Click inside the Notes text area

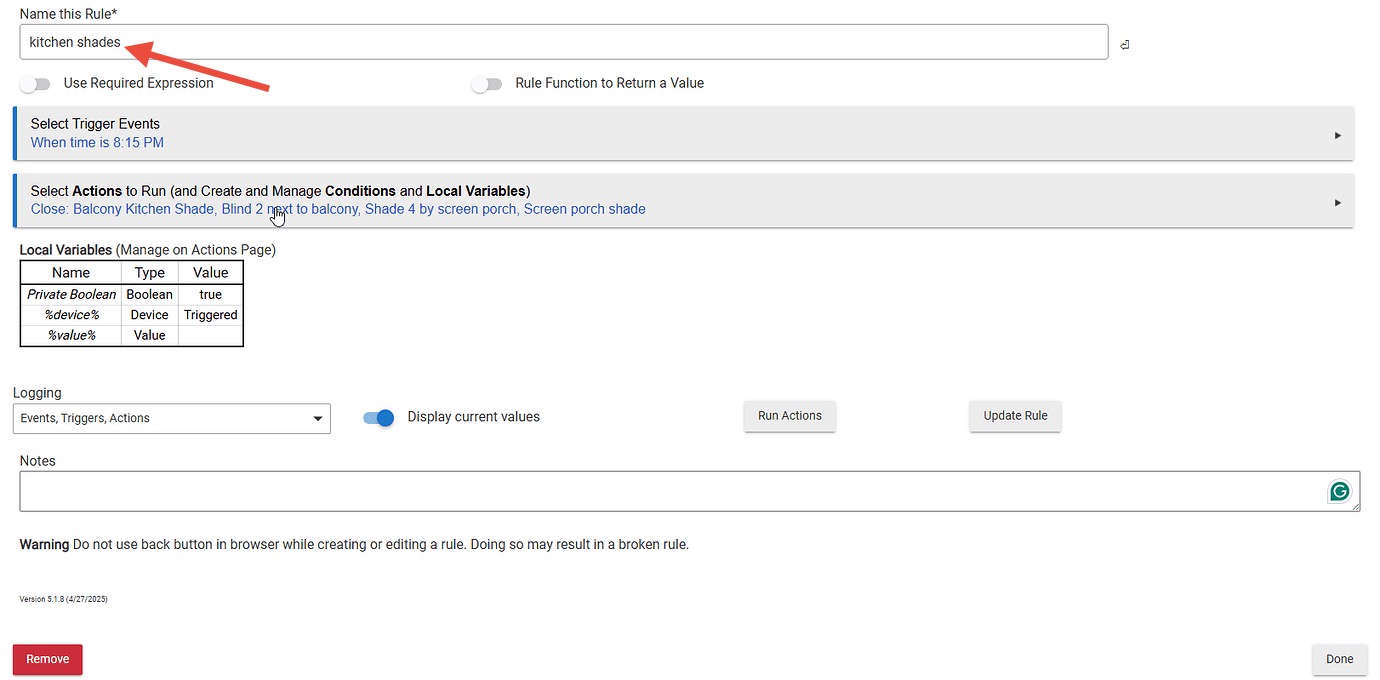click(670, 491)
